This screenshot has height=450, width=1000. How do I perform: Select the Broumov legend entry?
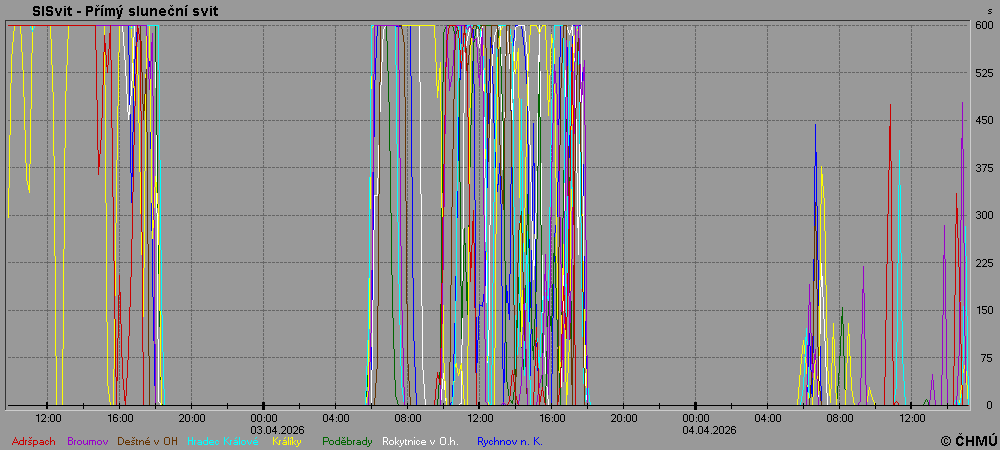click(88, 441)
